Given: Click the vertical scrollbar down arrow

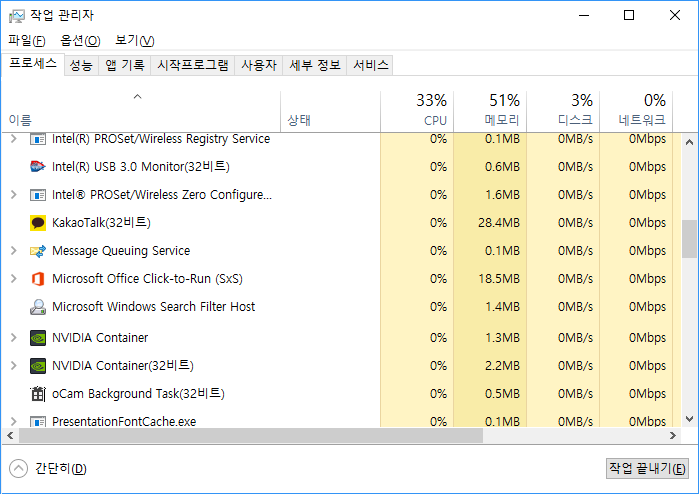Looking at the screenshot, I should [689, 419].
